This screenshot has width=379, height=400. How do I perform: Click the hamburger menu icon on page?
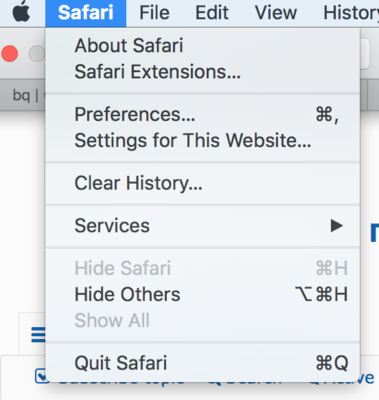coord(38,335)
